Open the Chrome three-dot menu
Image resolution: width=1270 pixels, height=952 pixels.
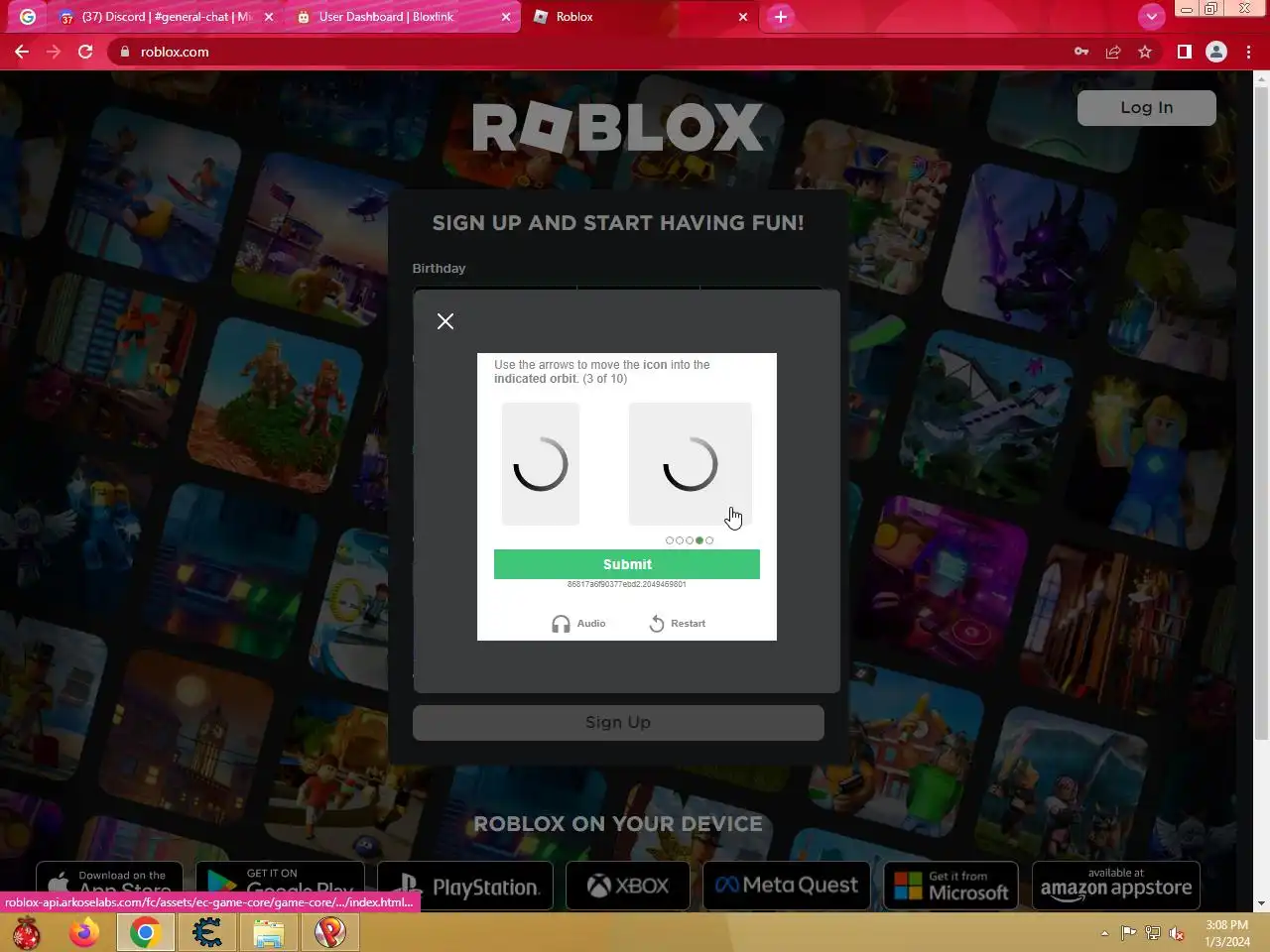[1248, 52]
